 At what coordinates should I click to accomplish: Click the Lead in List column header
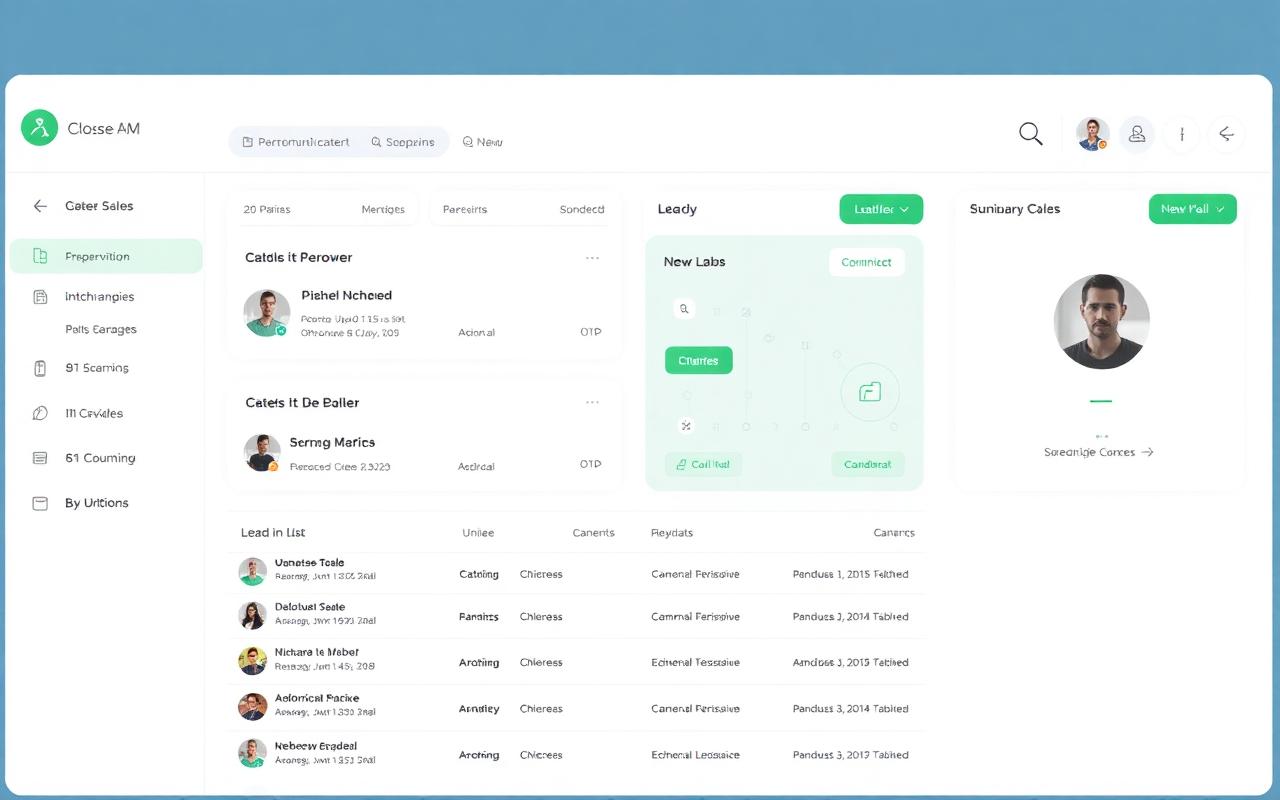(273, 532)
